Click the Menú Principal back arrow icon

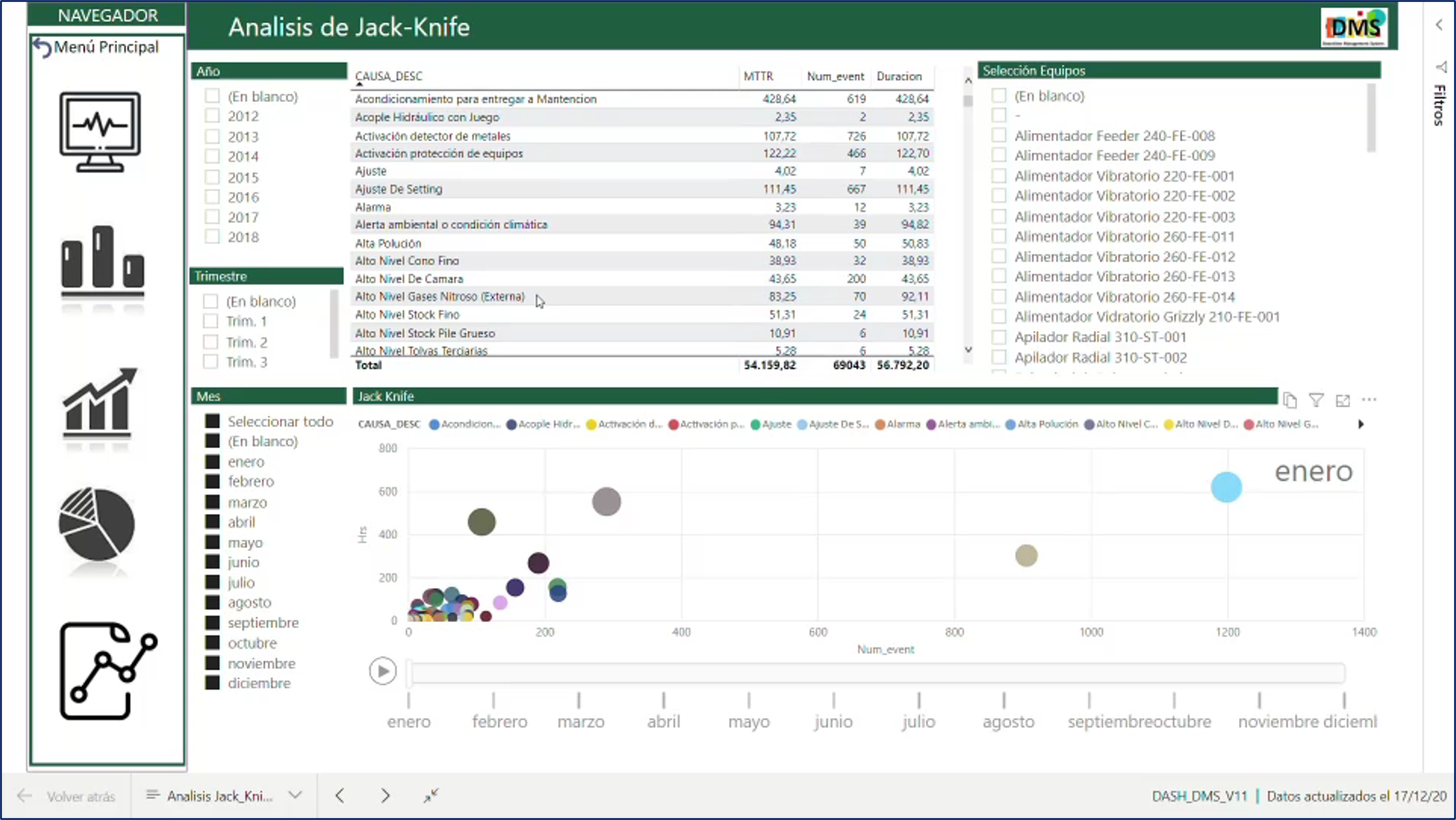coord(42,47)
